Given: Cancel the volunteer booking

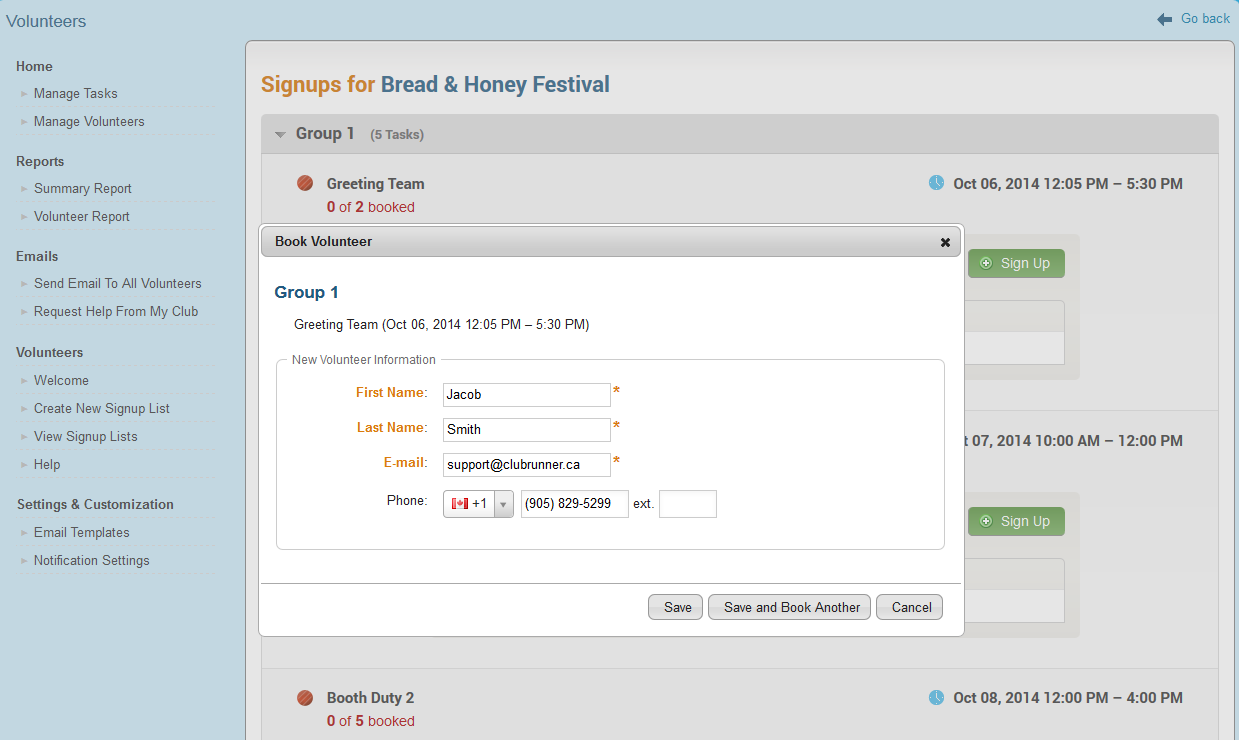Looking at the screenshot, I should pyautogui.click(x=911, y=607).
